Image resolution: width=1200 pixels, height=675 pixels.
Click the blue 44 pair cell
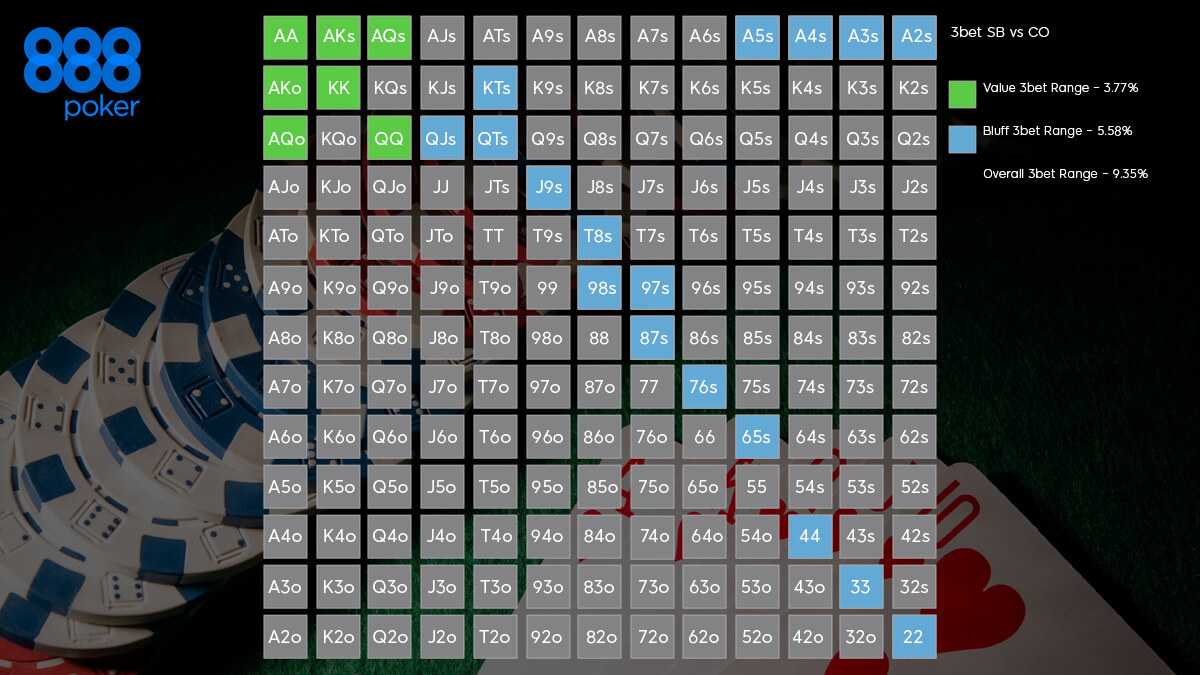(809, 537)
